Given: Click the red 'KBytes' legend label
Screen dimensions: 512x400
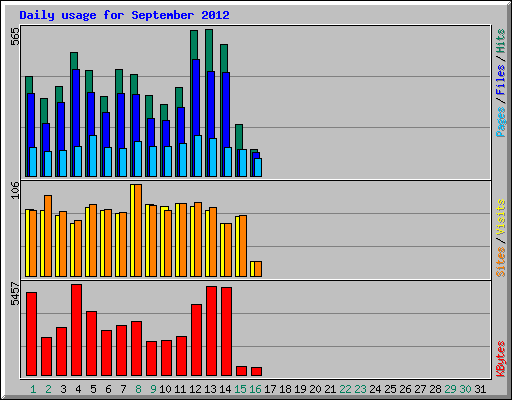Looking at the screenshot, I should tap(501, 359).
